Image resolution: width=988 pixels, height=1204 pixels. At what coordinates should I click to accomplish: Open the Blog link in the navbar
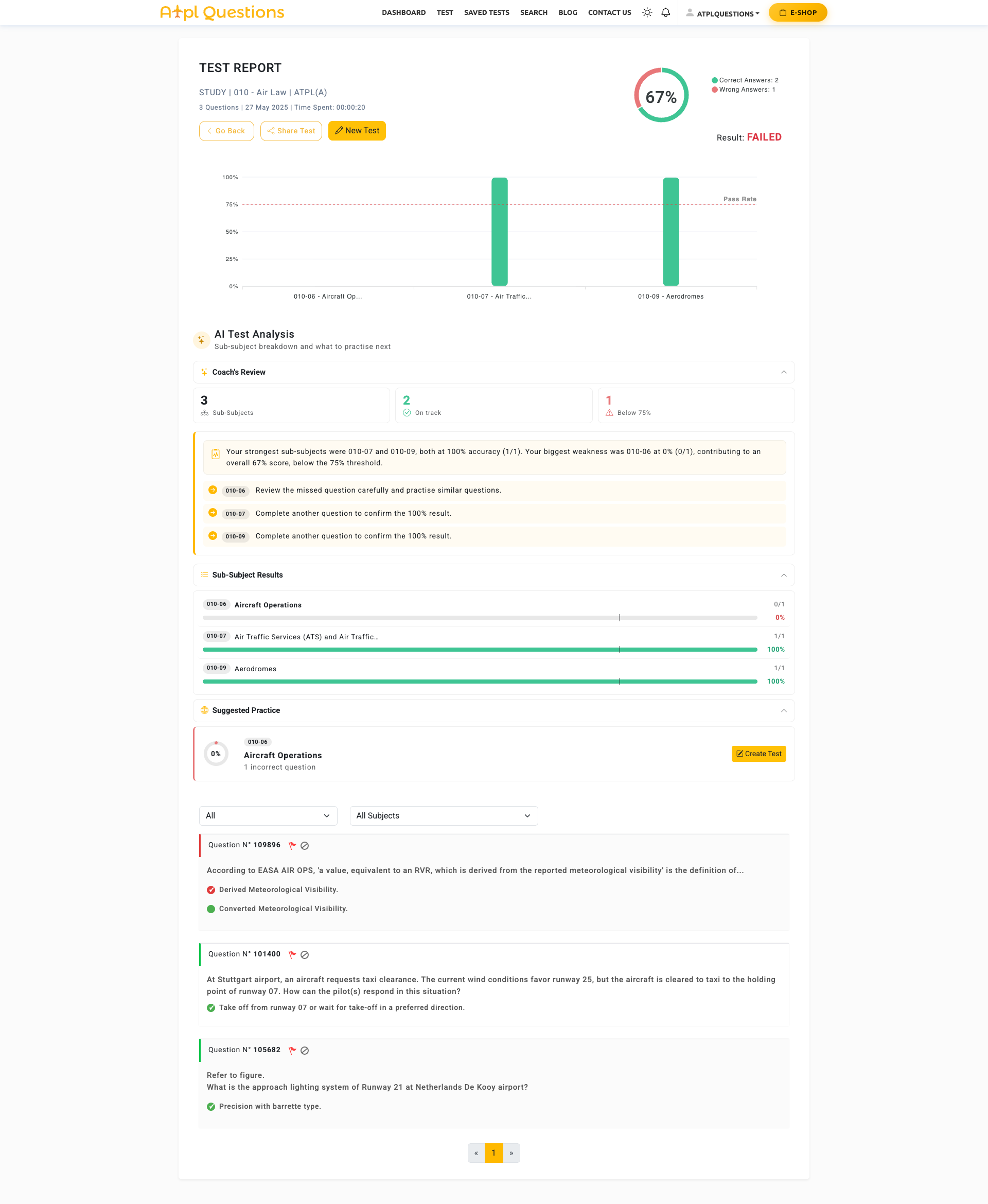pyautogui.click(x=568, y=12)
